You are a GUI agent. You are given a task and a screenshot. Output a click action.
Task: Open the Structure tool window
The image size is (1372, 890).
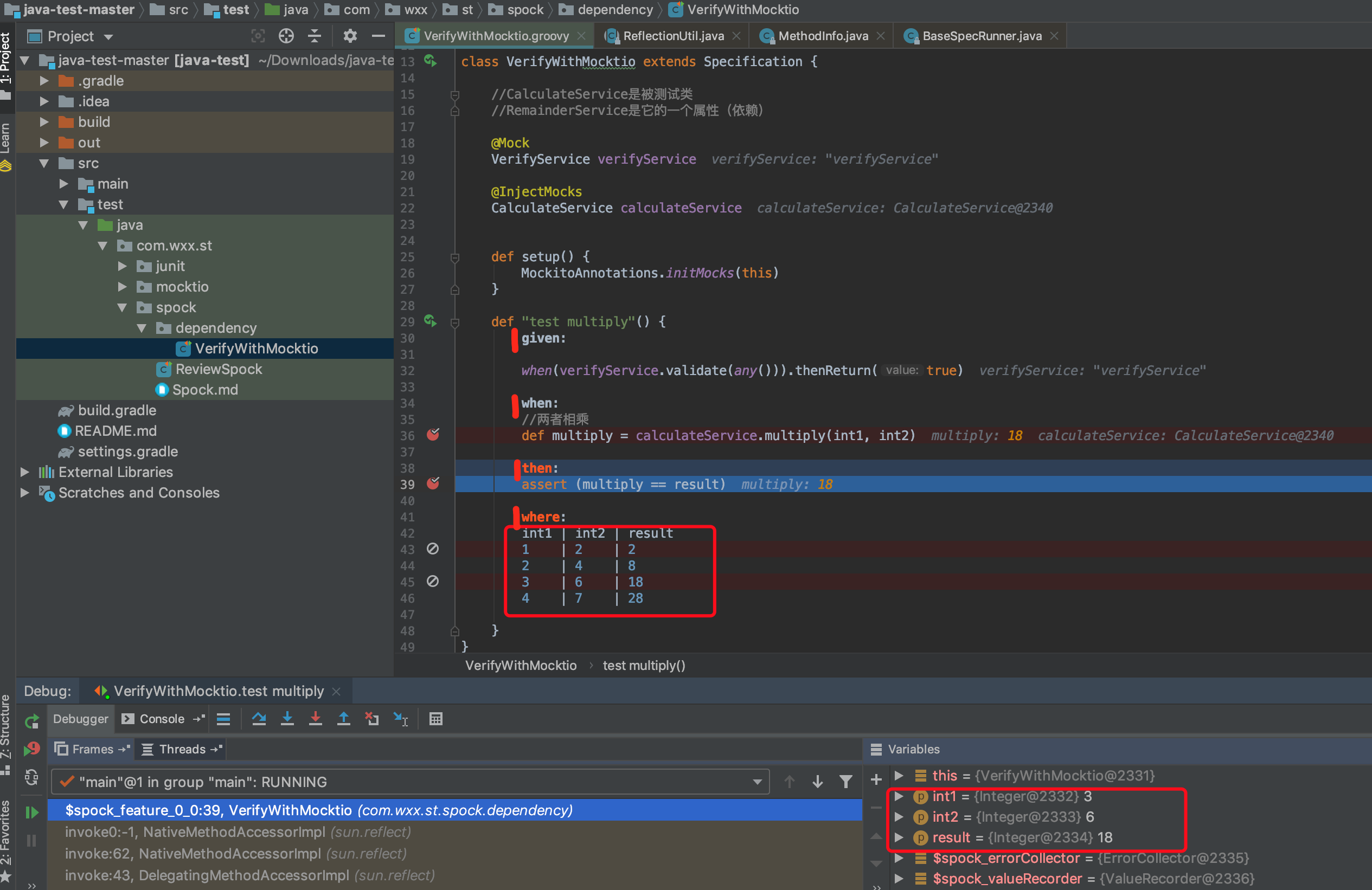click(x=6, y=733)
